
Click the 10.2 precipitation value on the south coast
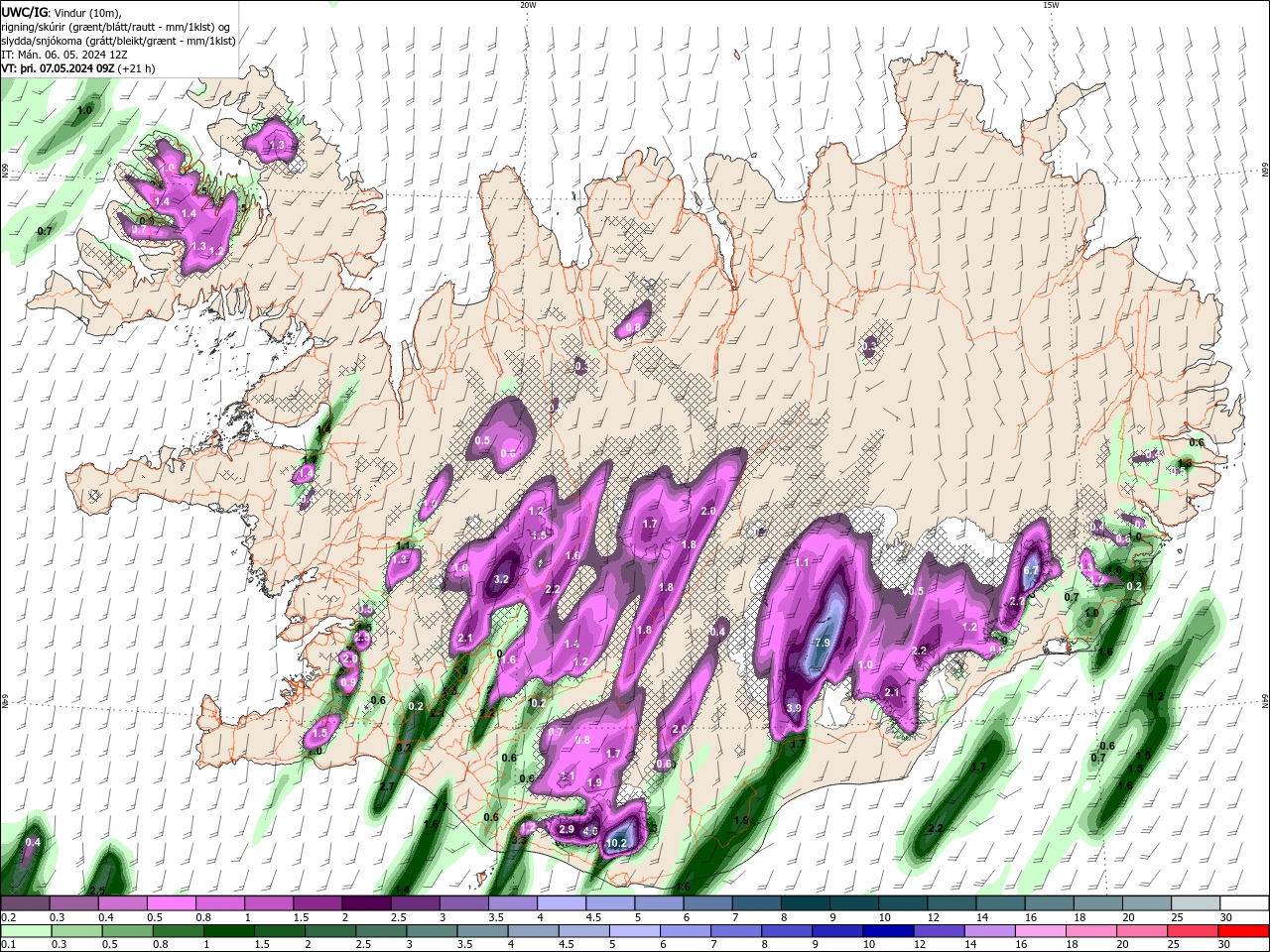point(617,843)
